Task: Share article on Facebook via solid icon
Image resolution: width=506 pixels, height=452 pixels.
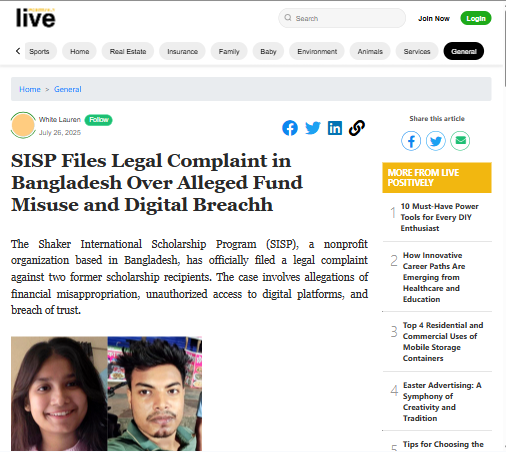Action: tap(290, 128)
